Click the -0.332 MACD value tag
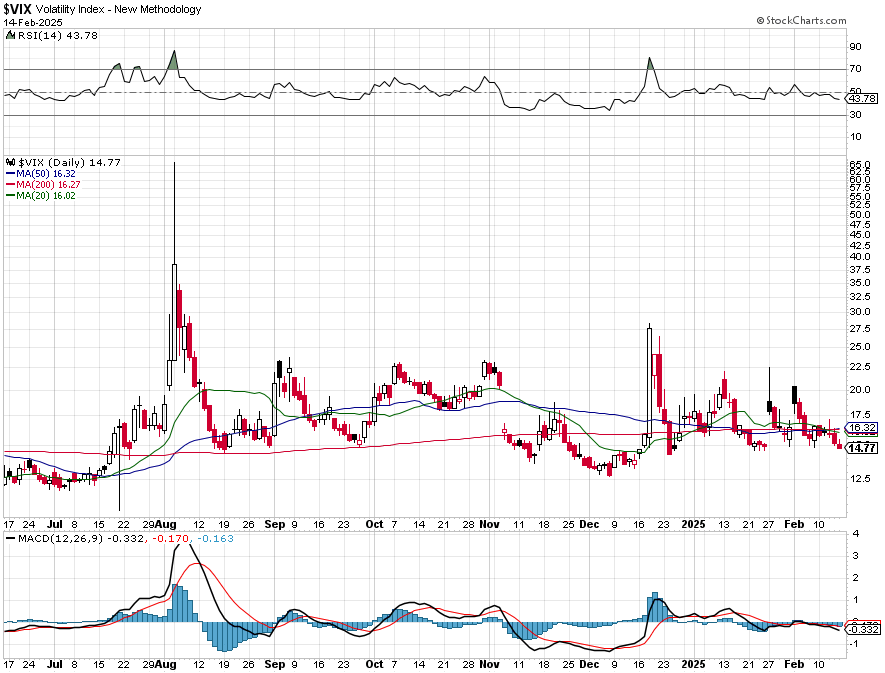The image size is (885, 673). point(864,629)
